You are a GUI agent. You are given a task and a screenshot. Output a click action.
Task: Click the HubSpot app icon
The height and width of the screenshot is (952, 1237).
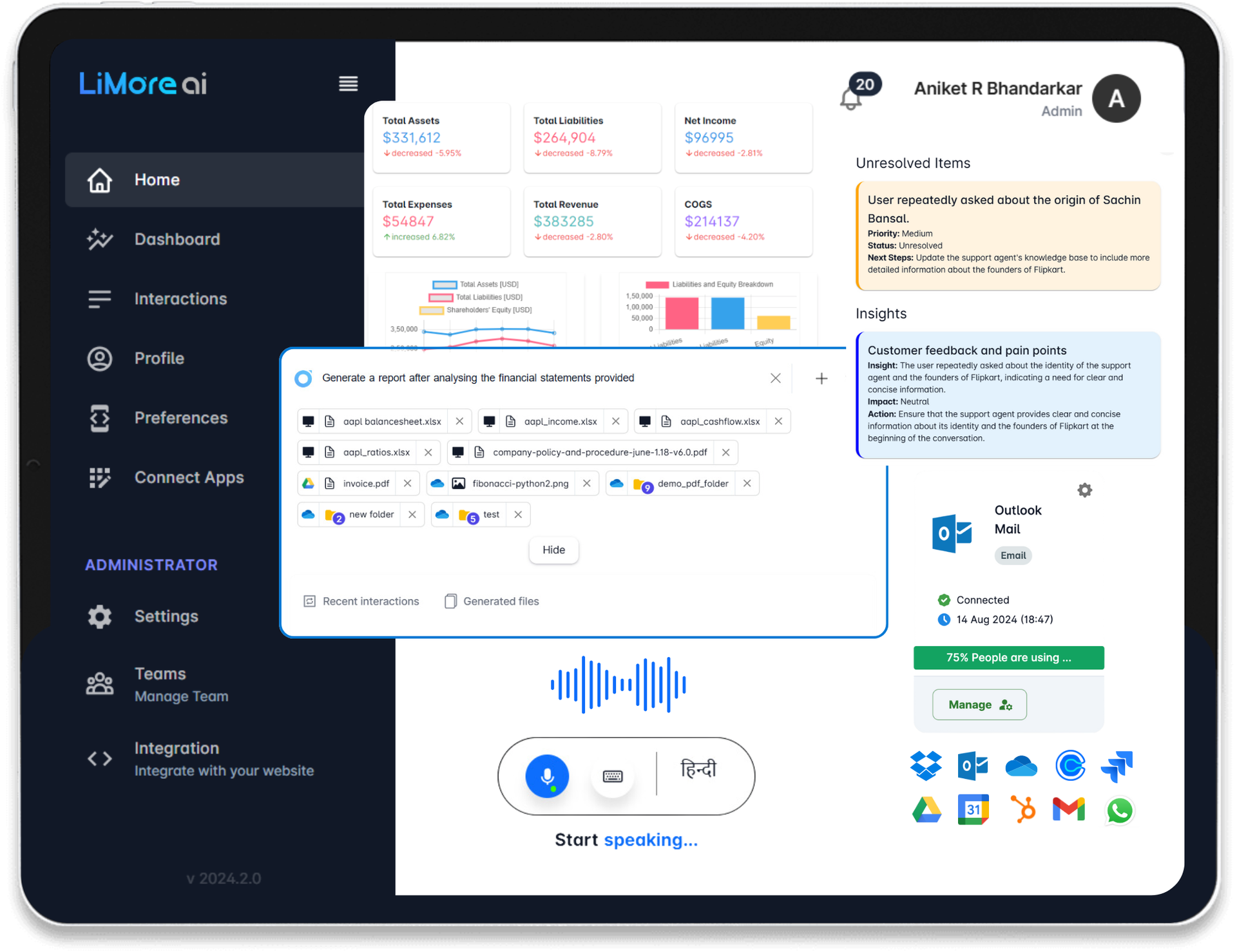(1022, 810)
